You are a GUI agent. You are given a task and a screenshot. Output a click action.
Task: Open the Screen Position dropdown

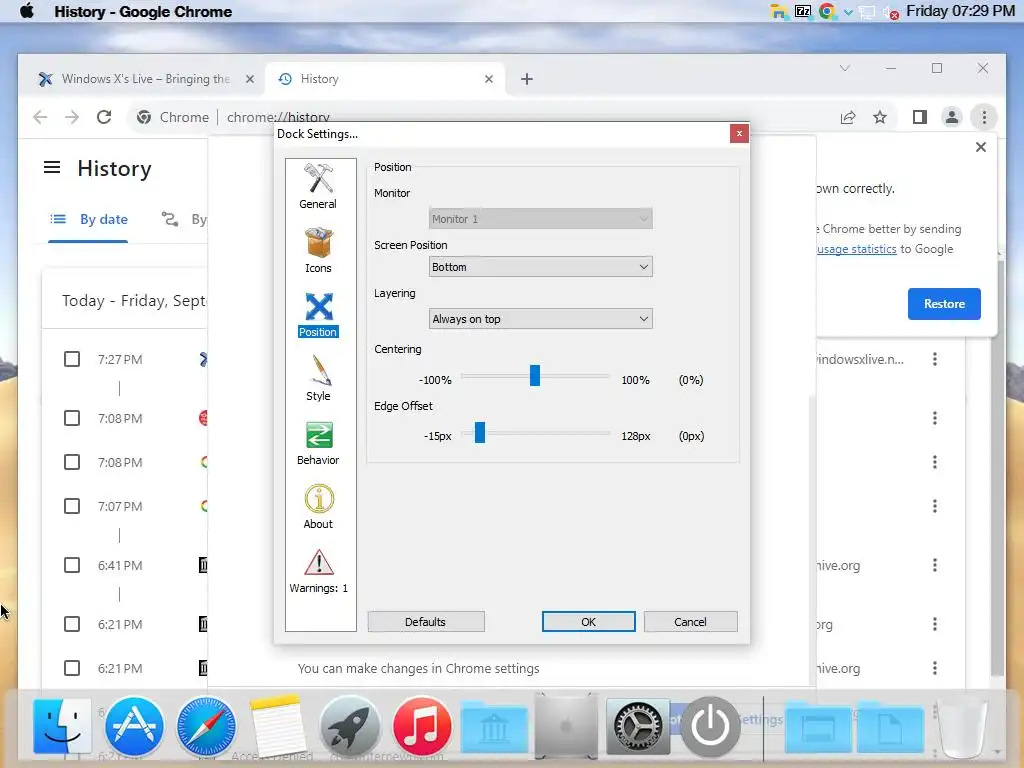tap(540, 266)
